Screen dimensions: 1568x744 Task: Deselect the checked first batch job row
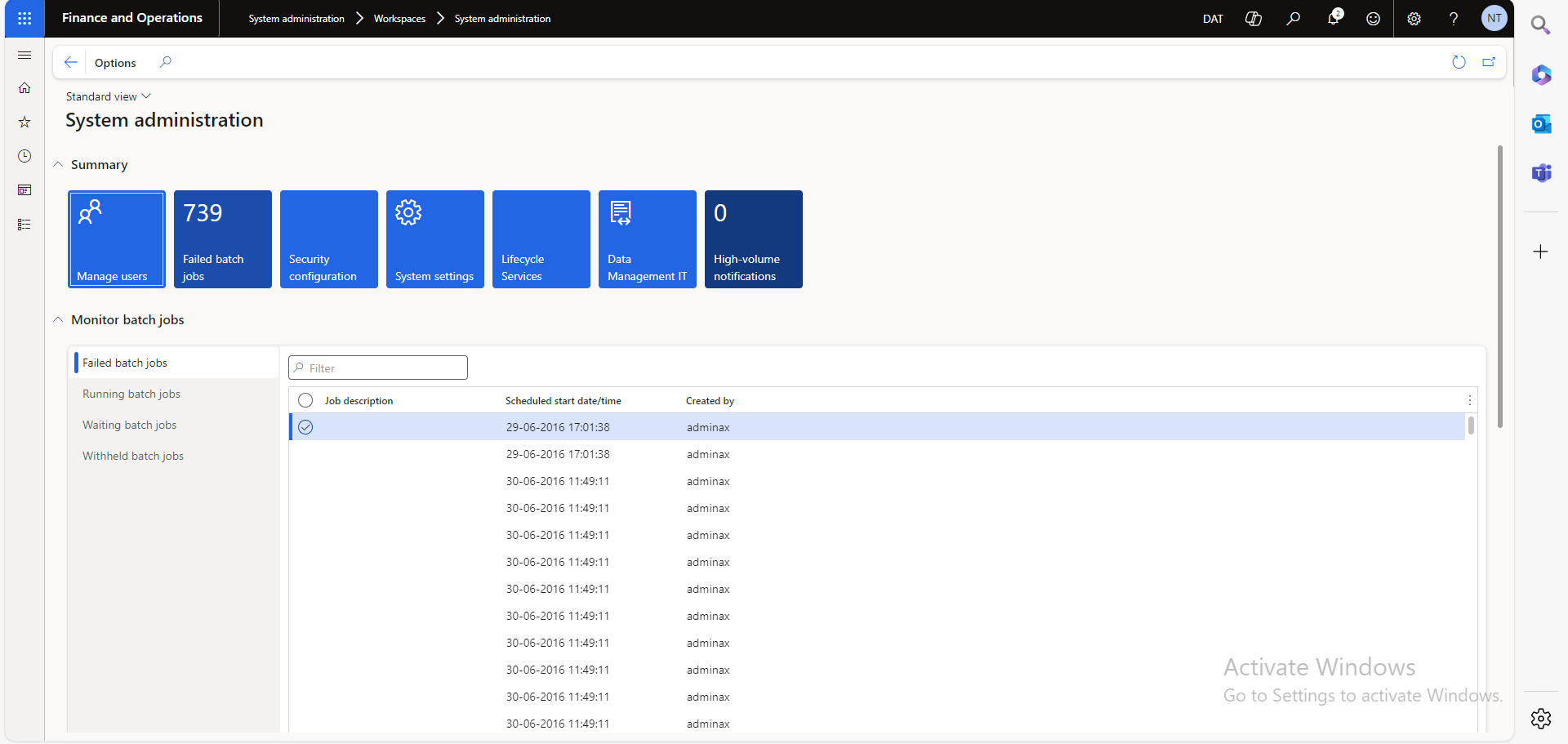(305, 427)
